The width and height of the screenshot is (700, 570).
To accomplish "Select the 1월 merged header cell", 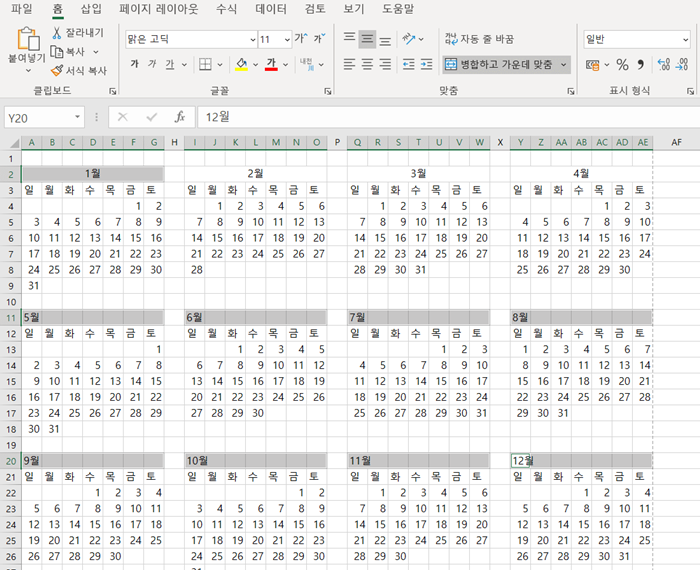I will 93,174.
